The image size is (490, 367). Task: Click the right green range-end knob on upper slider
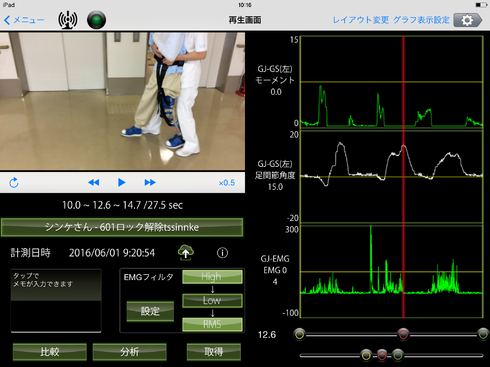point(483,334)
